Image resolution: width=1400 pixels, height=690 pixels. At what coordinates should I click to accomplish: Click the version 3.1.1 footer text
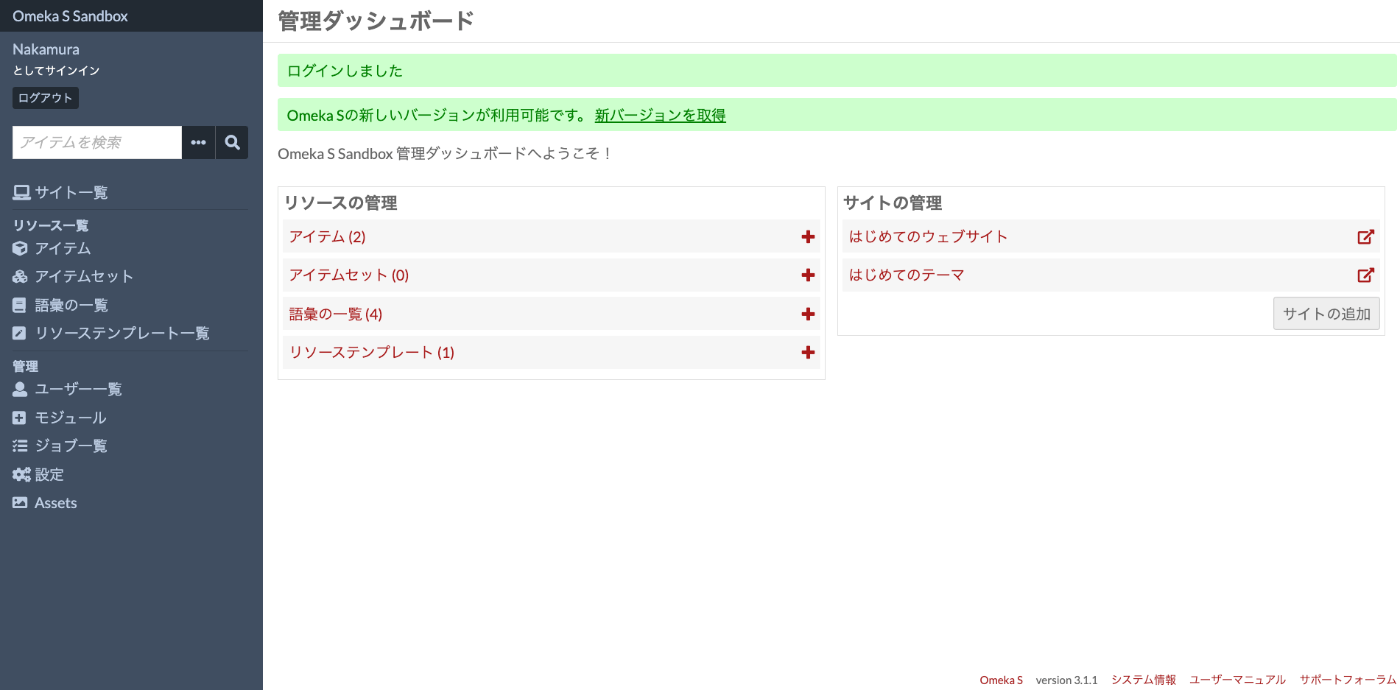coord(1066,680)
